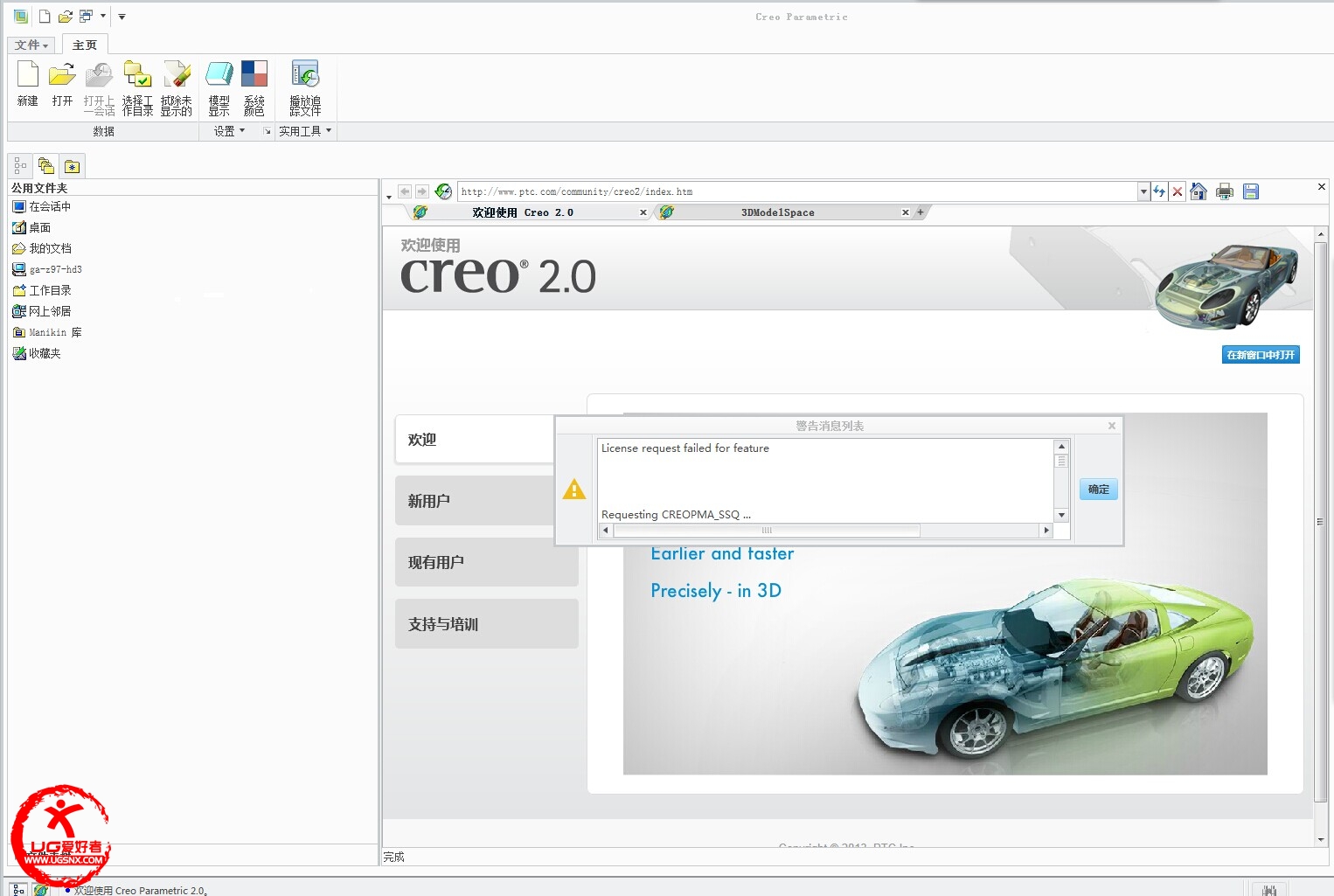Click the browser Stop loading icon
The width and height of the screenshot is (1334, 896).
1178,191
